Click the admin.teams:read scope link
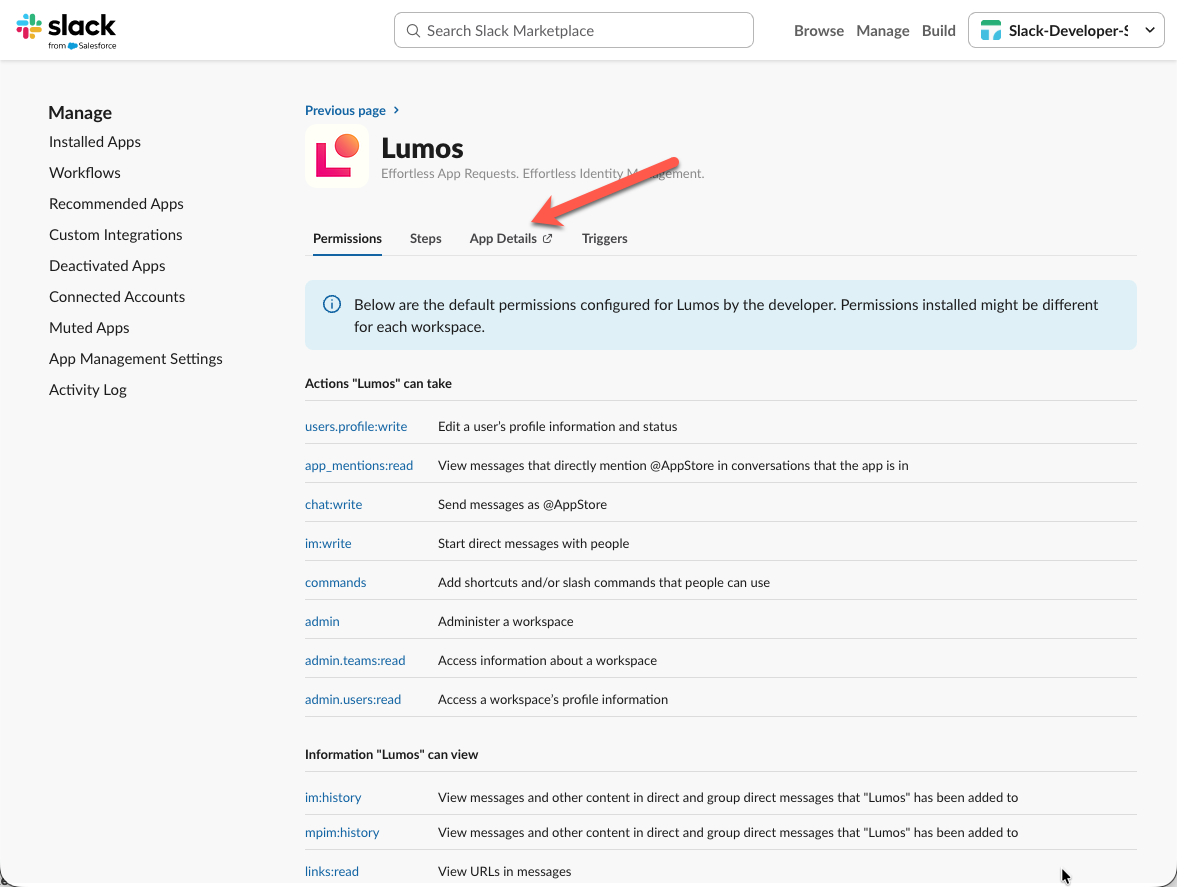1177x887 pixels. (355, 661)
